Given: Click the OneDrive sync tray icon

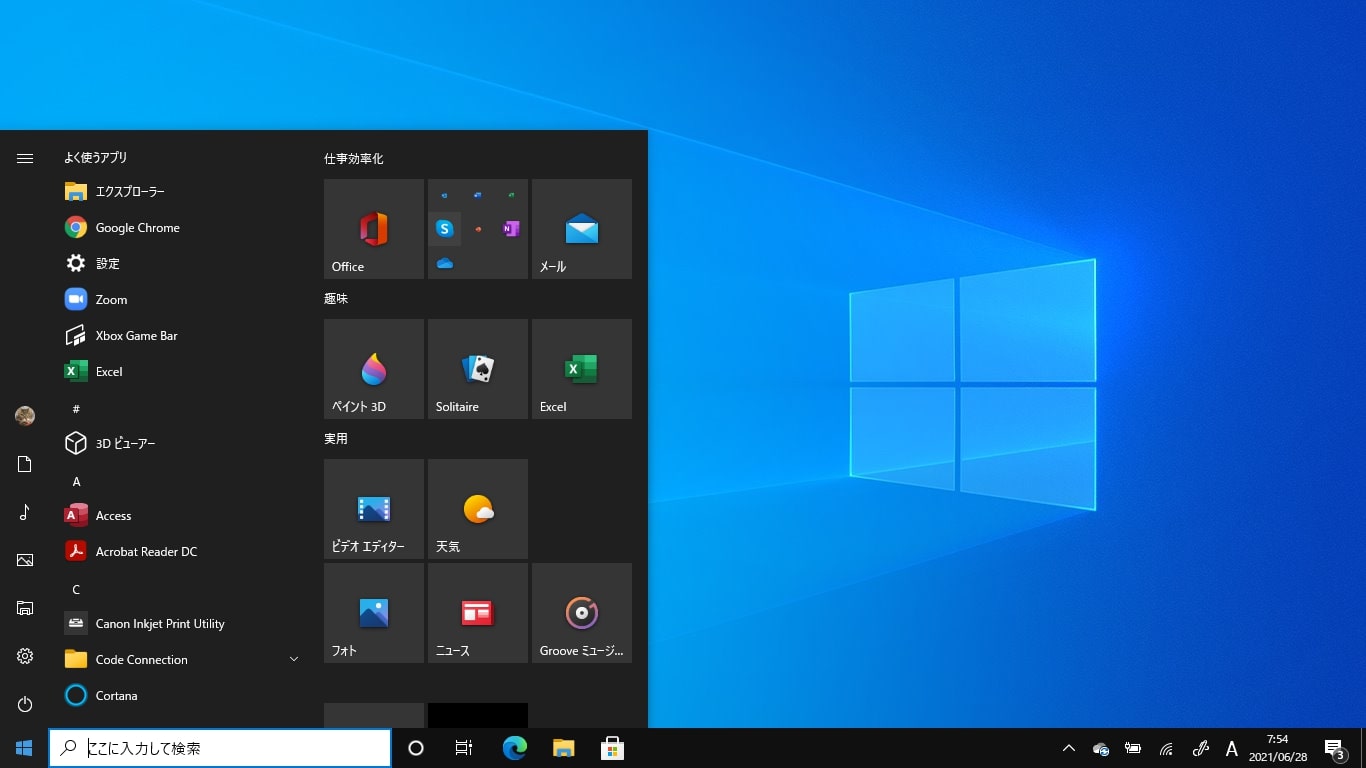Looking at the screenshot, I should [1101, 748].
